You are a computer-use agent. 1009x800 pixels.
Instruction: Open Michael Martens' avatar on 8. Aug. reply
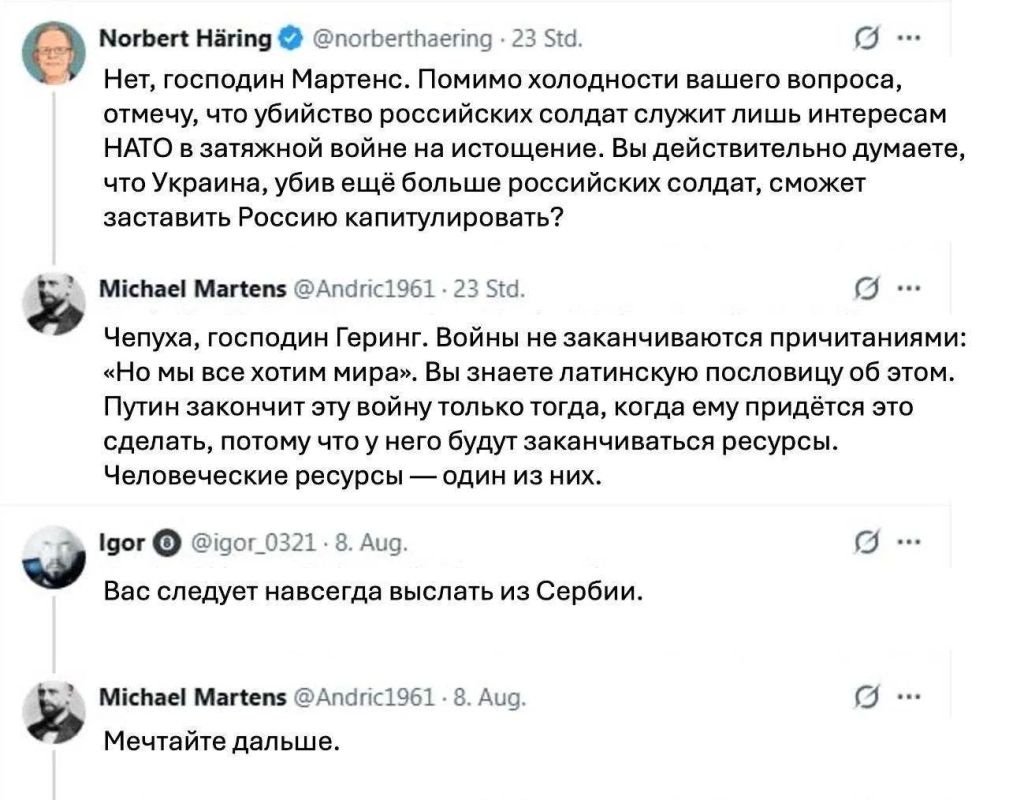[54, 711]
